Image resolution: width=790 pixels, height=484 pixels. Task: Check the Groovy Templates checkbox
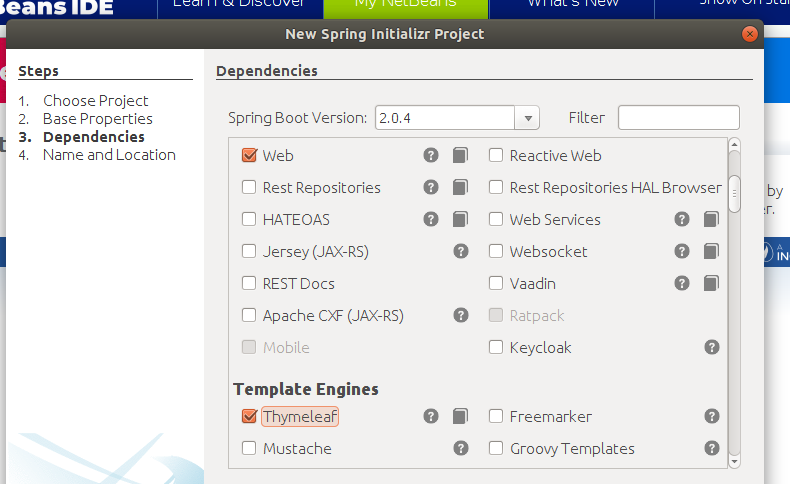click(496, 448)
